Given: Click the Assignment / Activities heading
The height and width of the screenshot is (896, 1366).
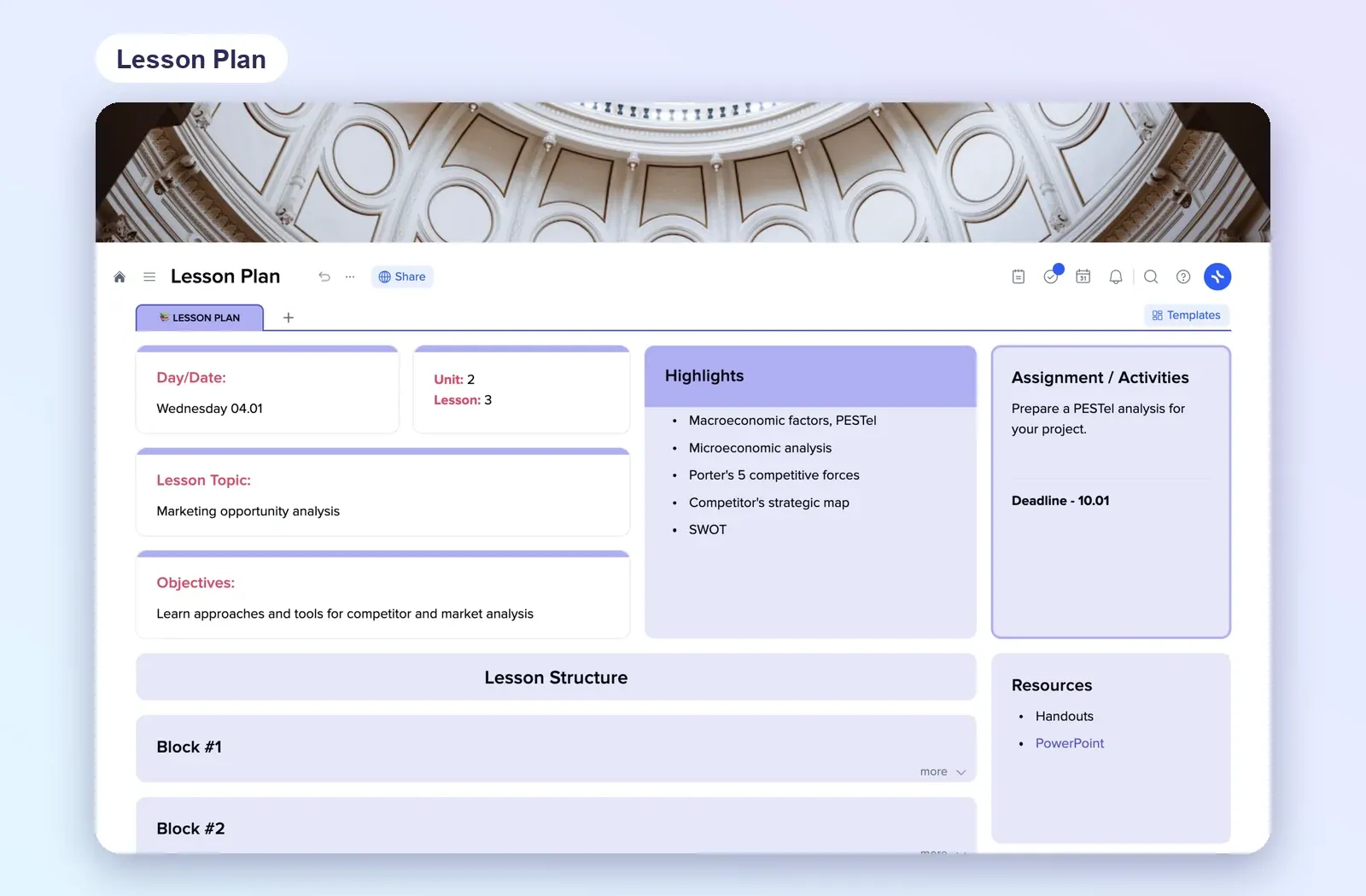Looking at the screenshot, I should point(1100,378).
